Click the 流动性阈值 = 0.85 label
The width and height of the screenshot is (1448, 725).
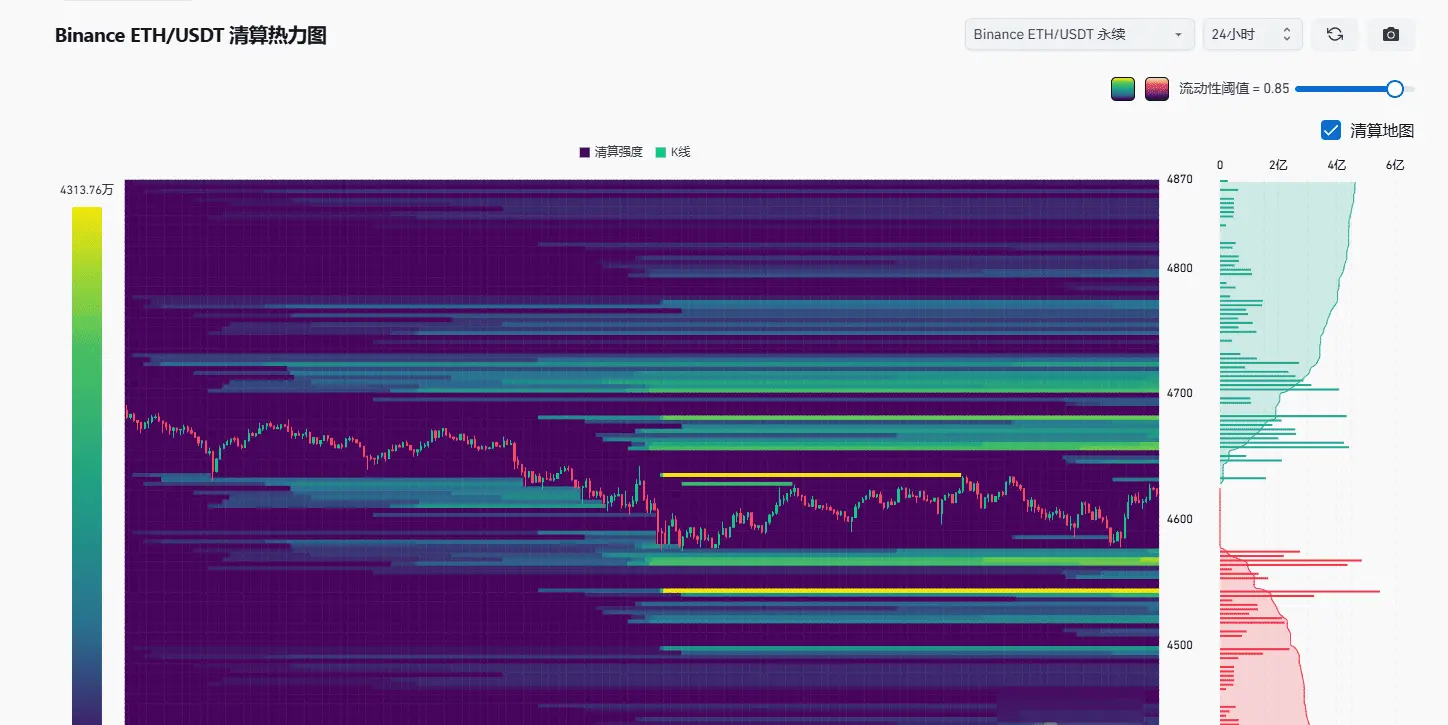(1234, 89)
